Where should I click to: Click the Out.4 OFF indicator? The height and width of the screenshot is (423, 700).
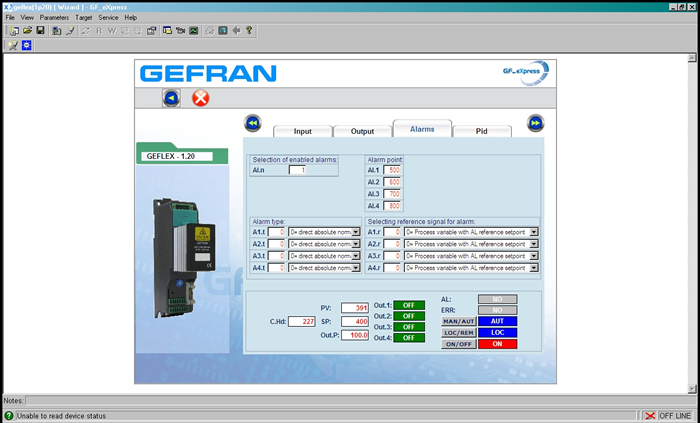tap(409, 338)
